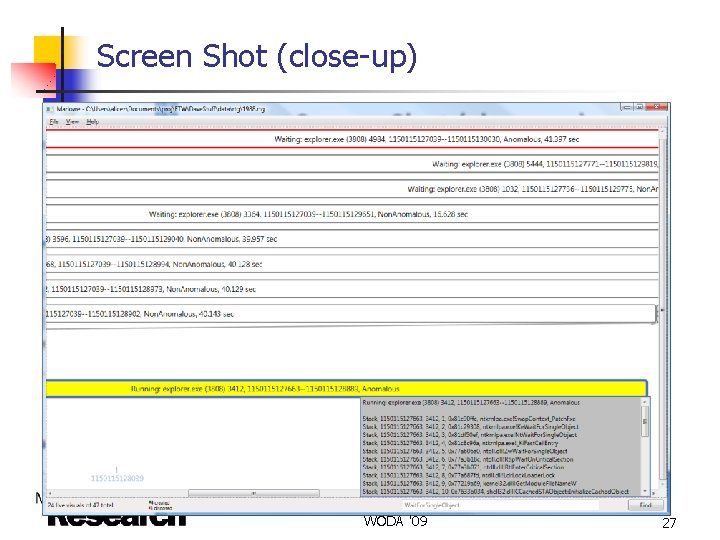Click the main vertical scrollbar

(662, 308)
